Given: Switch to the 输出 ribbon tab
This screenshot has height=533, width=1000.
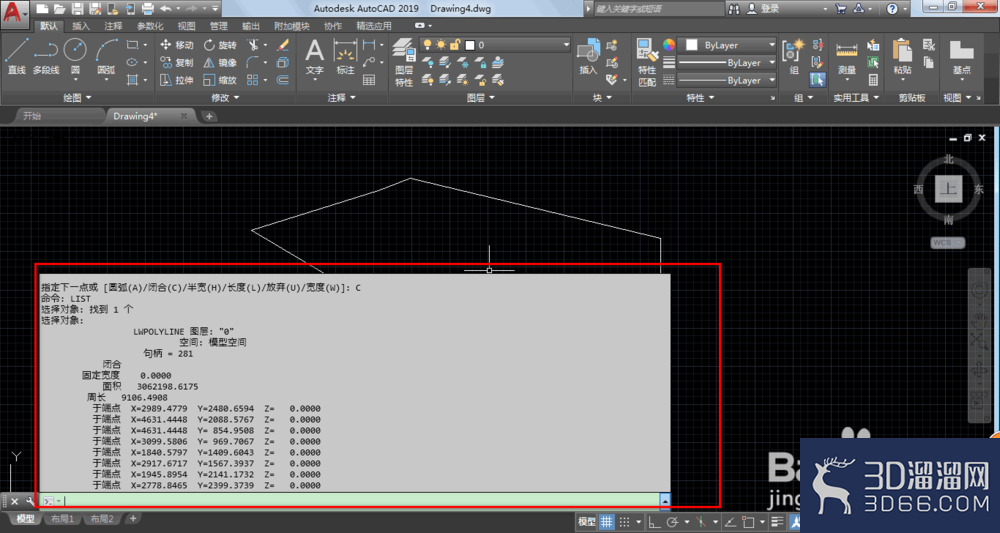Looking at the screenshot, I should pyautogui.click(x=251, y=26).
